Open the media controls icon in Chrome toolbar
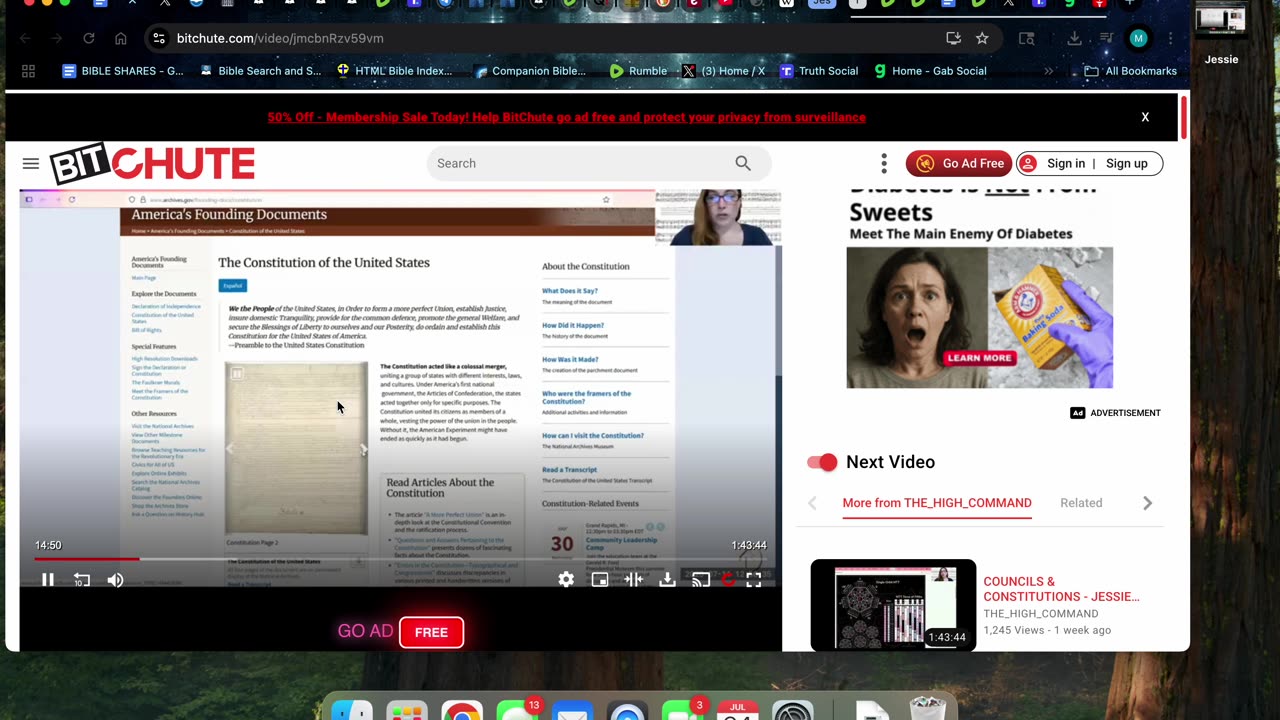This screenshot has width=1280, height=720. tap(1106, 38)
